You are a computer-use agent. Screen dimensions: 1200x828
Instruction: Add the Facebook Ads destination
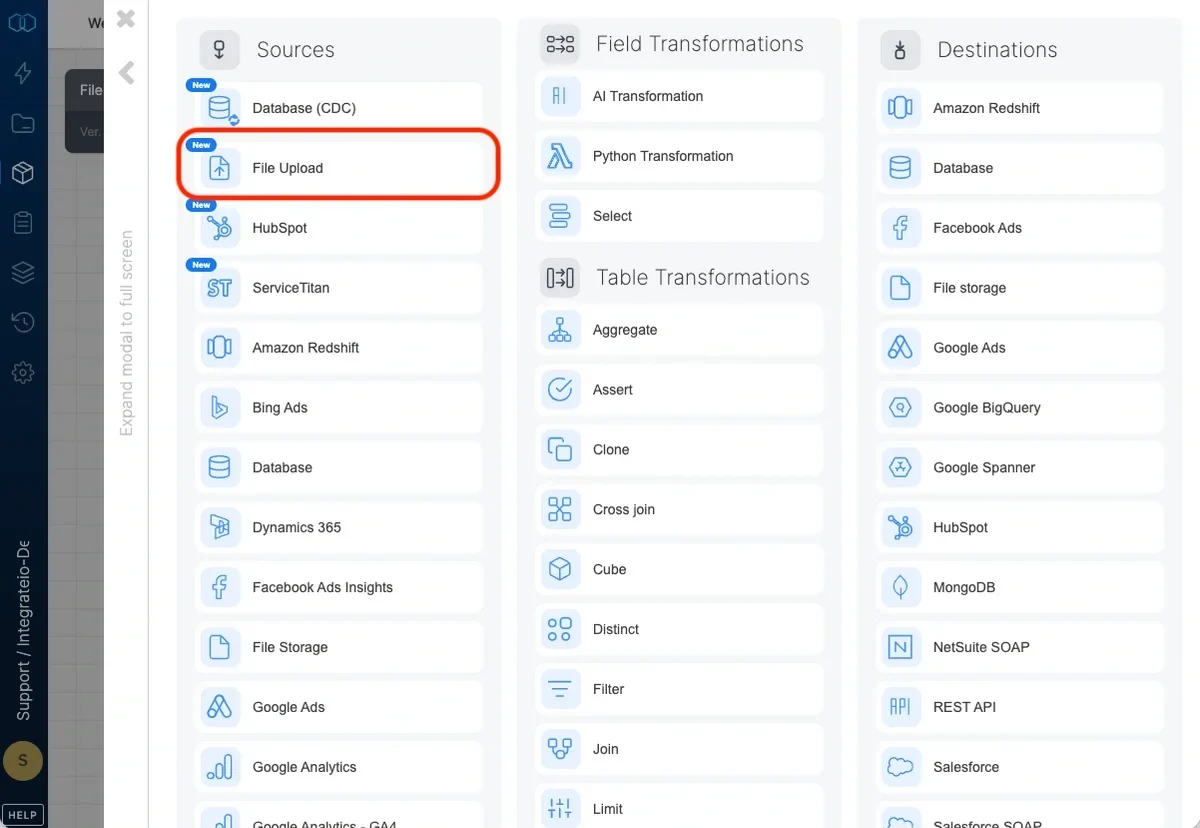tap(1020, 228)
